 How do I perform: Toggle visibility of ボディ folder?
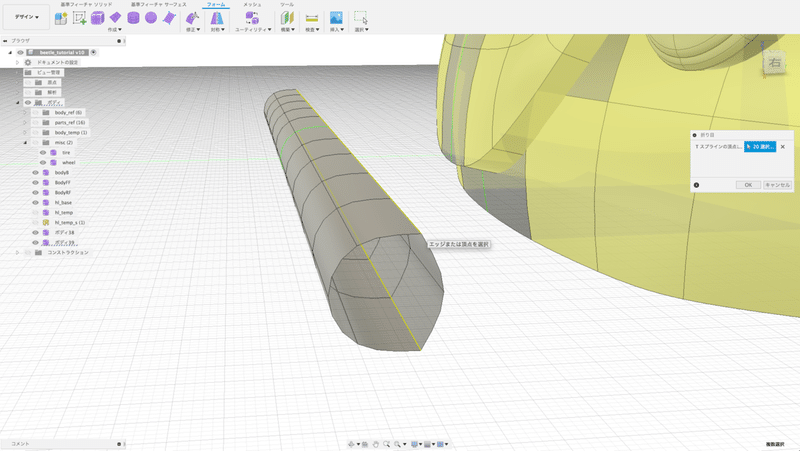click(x=28, y=103)
